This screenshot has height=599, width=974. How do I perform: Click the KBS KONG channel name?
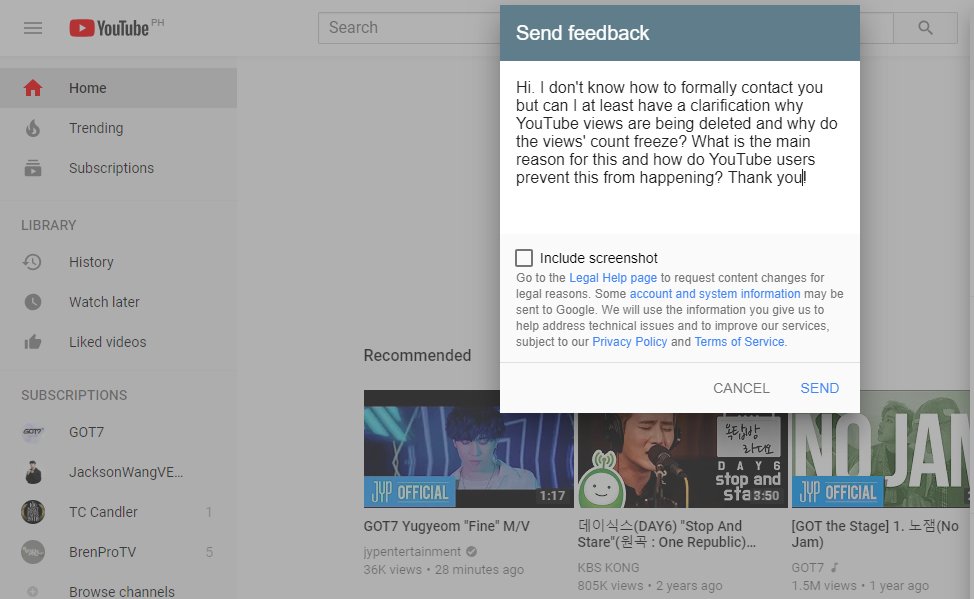608,567
